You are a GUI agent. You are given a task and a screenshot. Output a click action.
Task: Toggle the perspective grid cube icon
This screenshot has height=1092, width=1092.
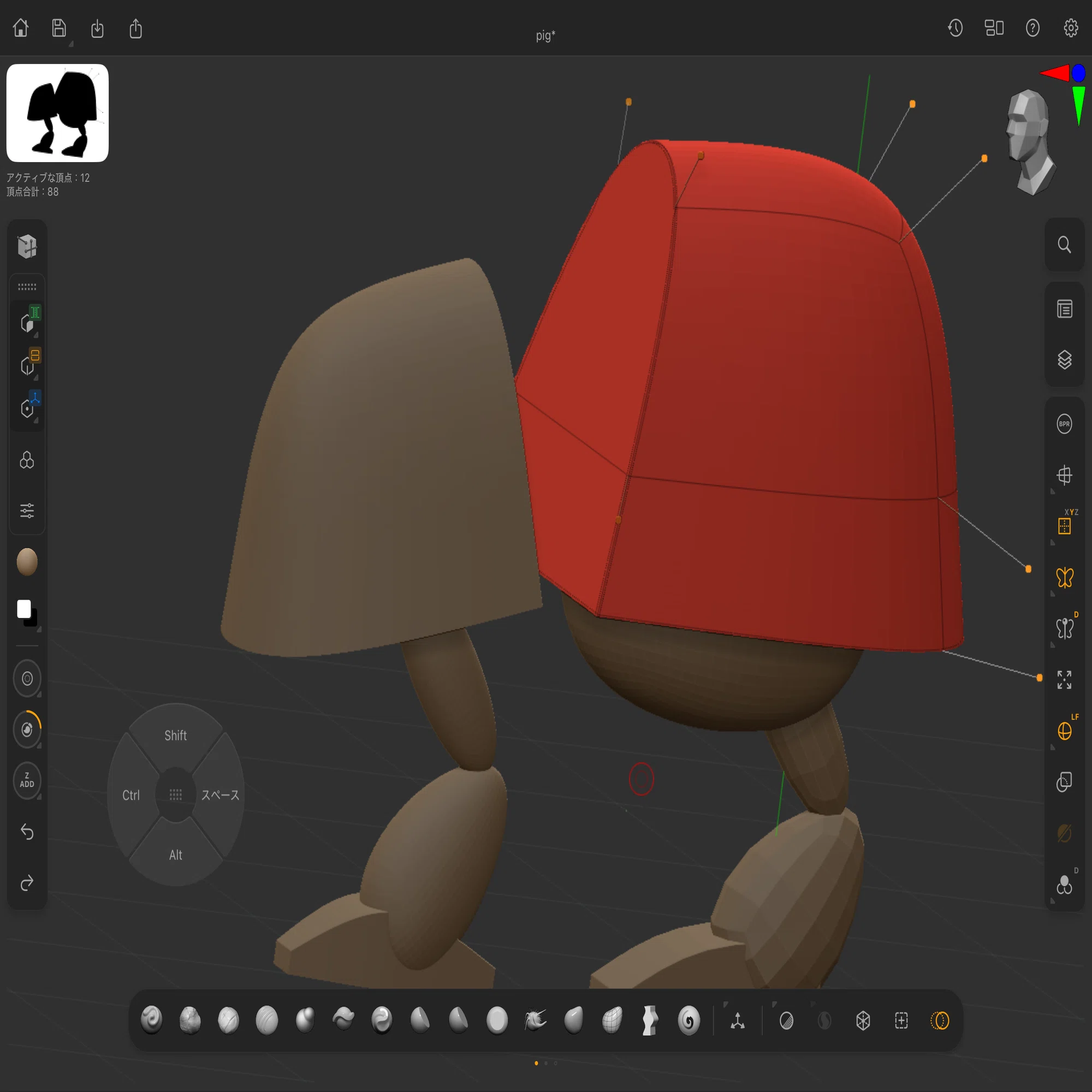click(x=1064, y=475)
